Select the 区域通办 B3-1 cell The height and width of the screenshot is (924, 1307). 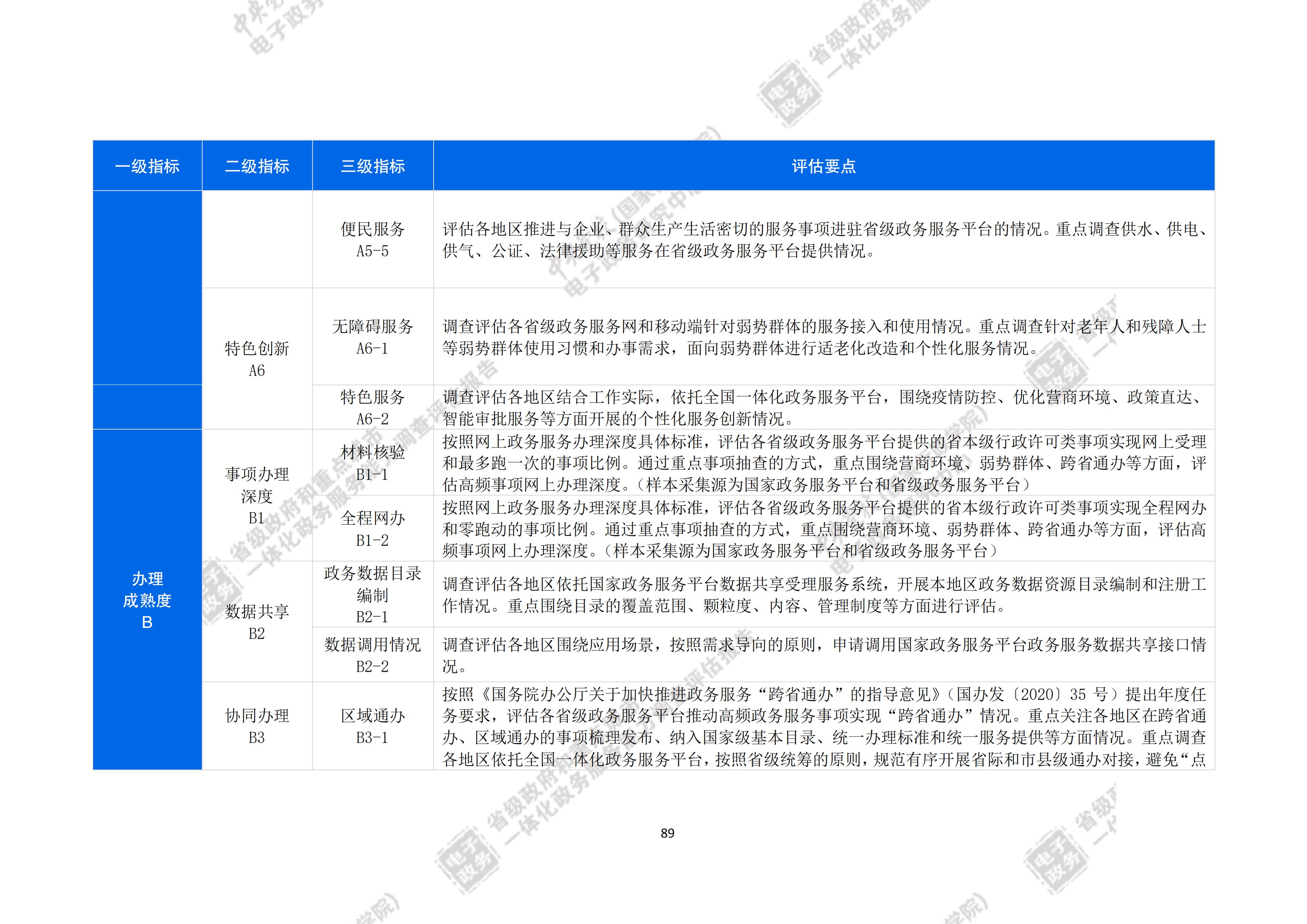tap(372, 726)
